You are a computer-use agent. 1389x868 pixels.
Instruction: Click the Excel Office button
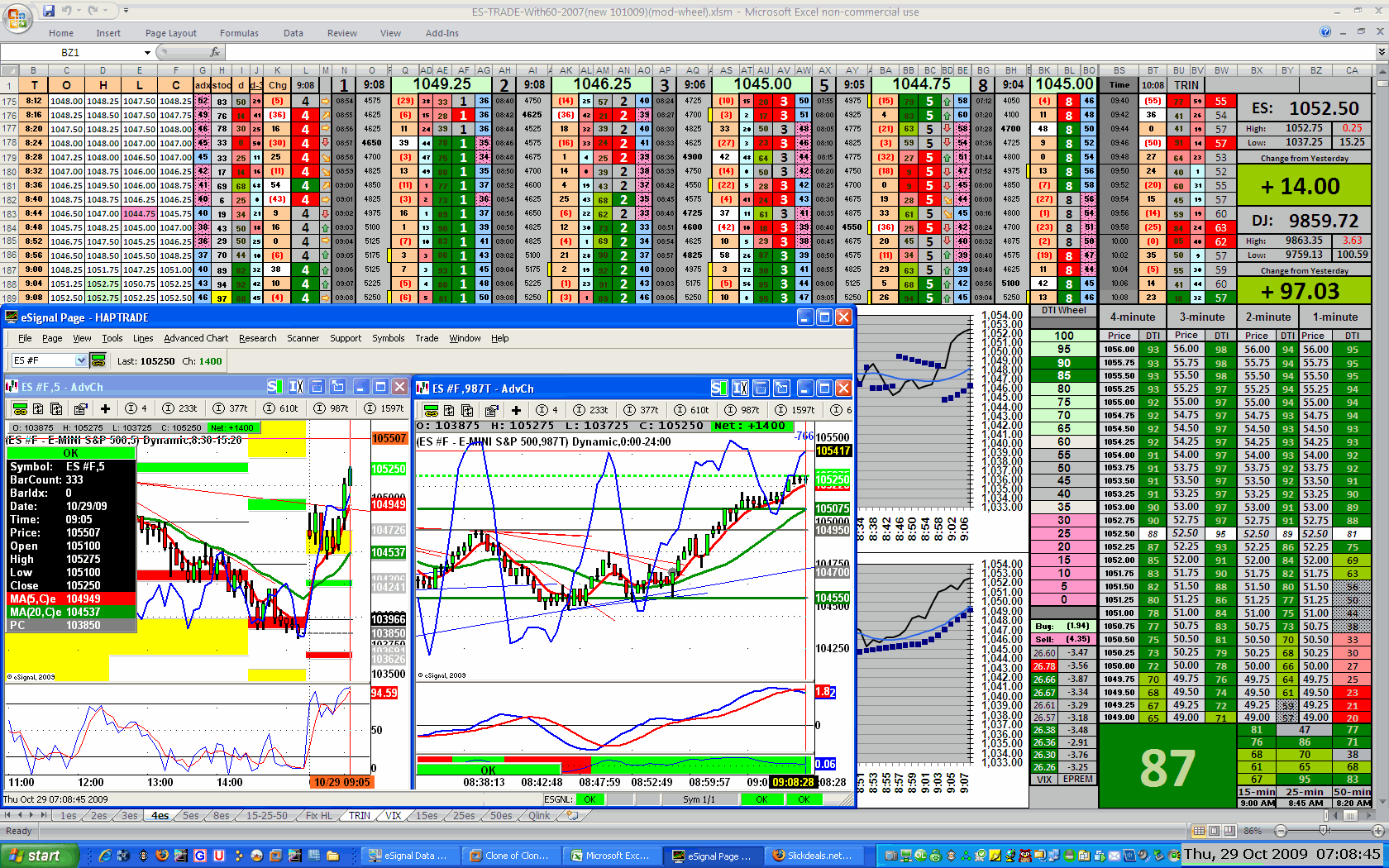pos(17,17)
